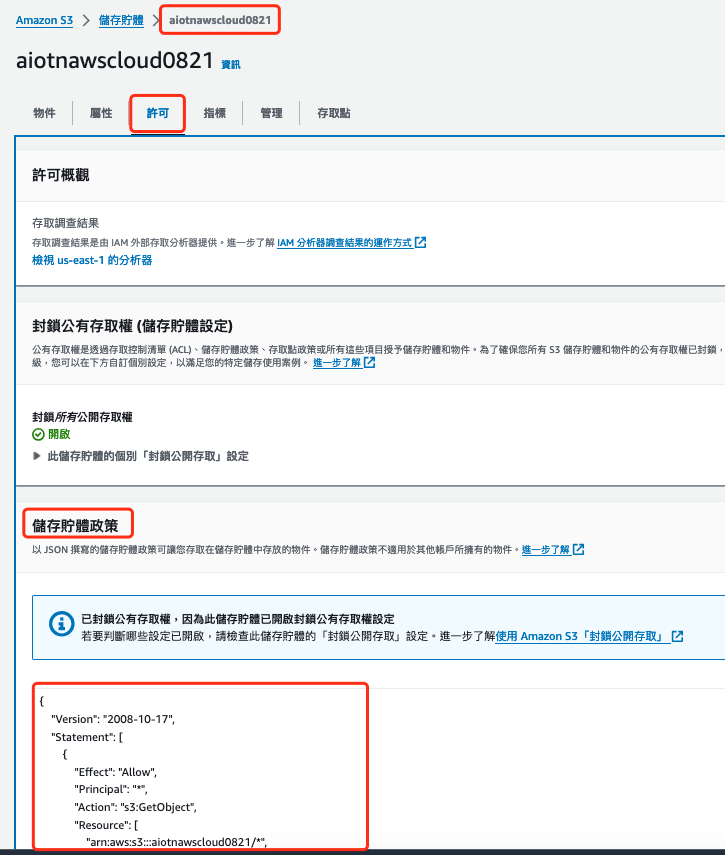Click the aiotnawscloud0821 breadcrumb text

click(x=220, y=20)
